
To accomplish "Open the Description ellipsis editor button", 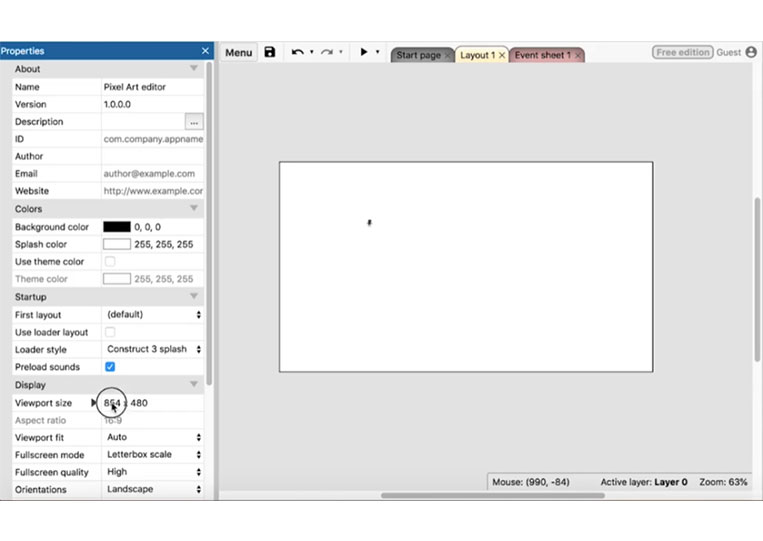I will coord(194,122).
